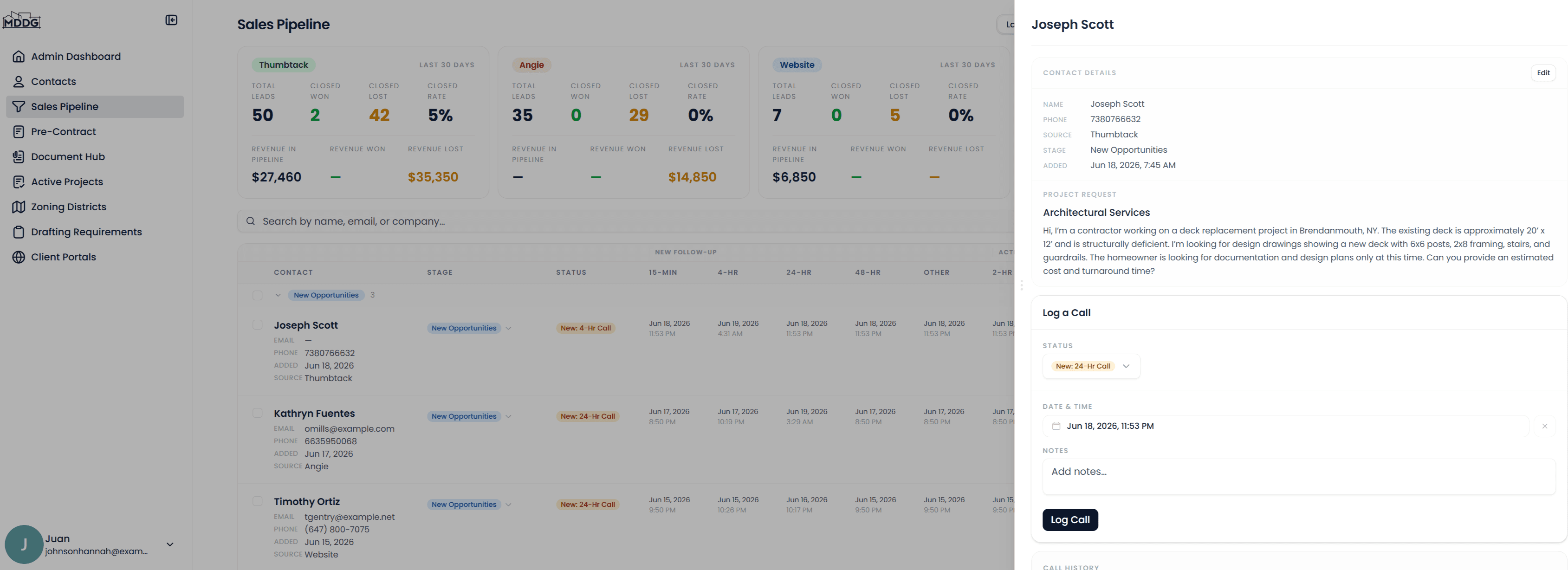
Task: Expand the user account menu chevron
Action: 170,544
